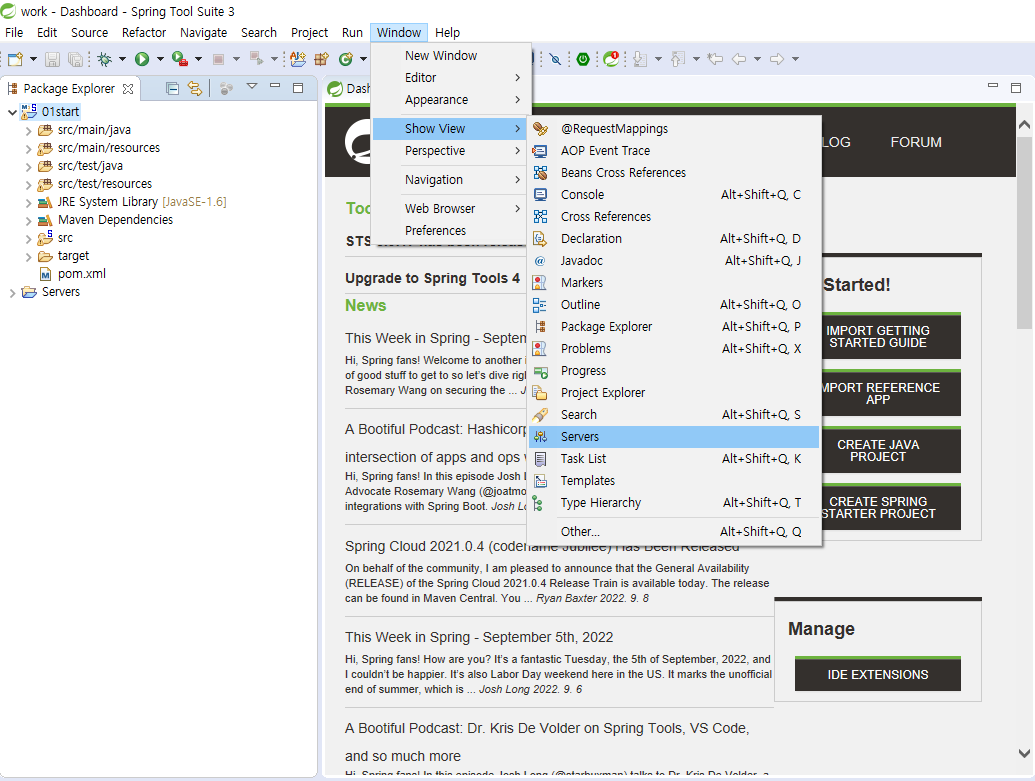Screen dimensions: 1035x781
Task: Open the New wizard dropdown arrow
Action: pyautogui.click(x=33, y=59)
